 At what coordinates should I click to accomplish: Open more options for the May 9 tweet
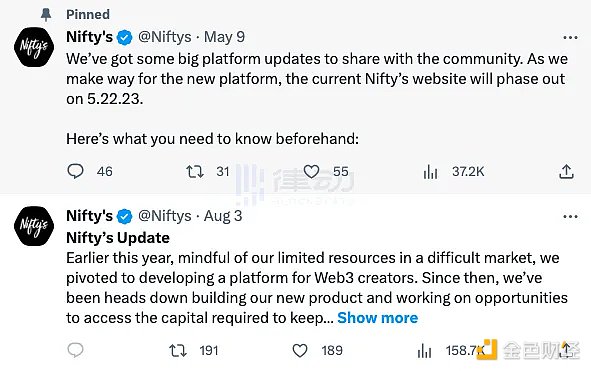pos(570,37)
